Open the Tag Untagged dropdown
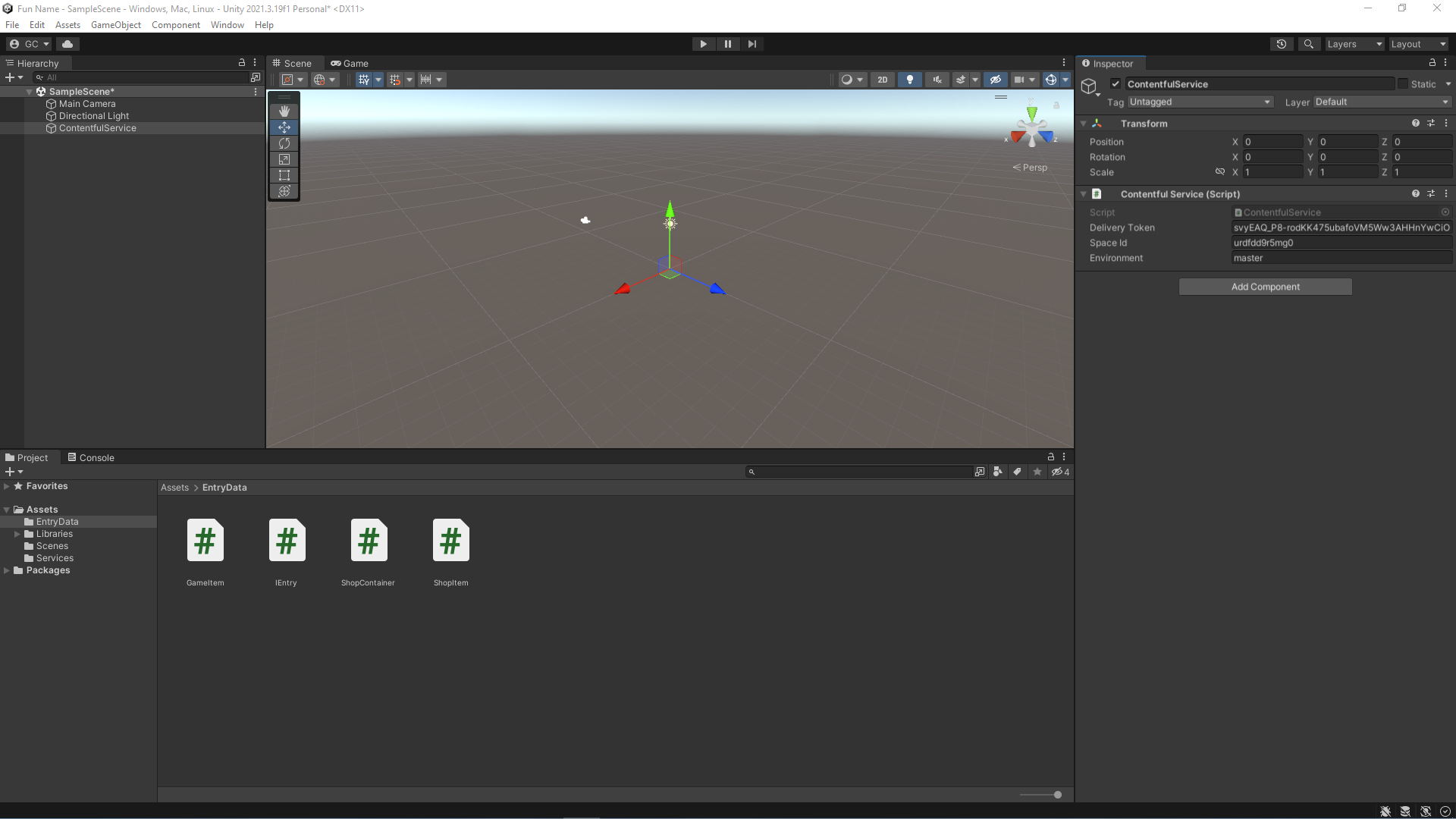 click(1199, 102)
